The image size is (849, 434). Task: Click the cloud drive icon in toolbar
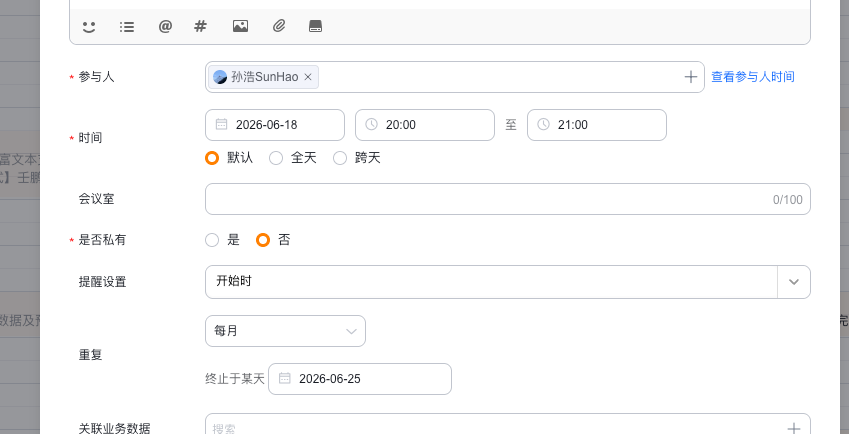tap(316, 26)
